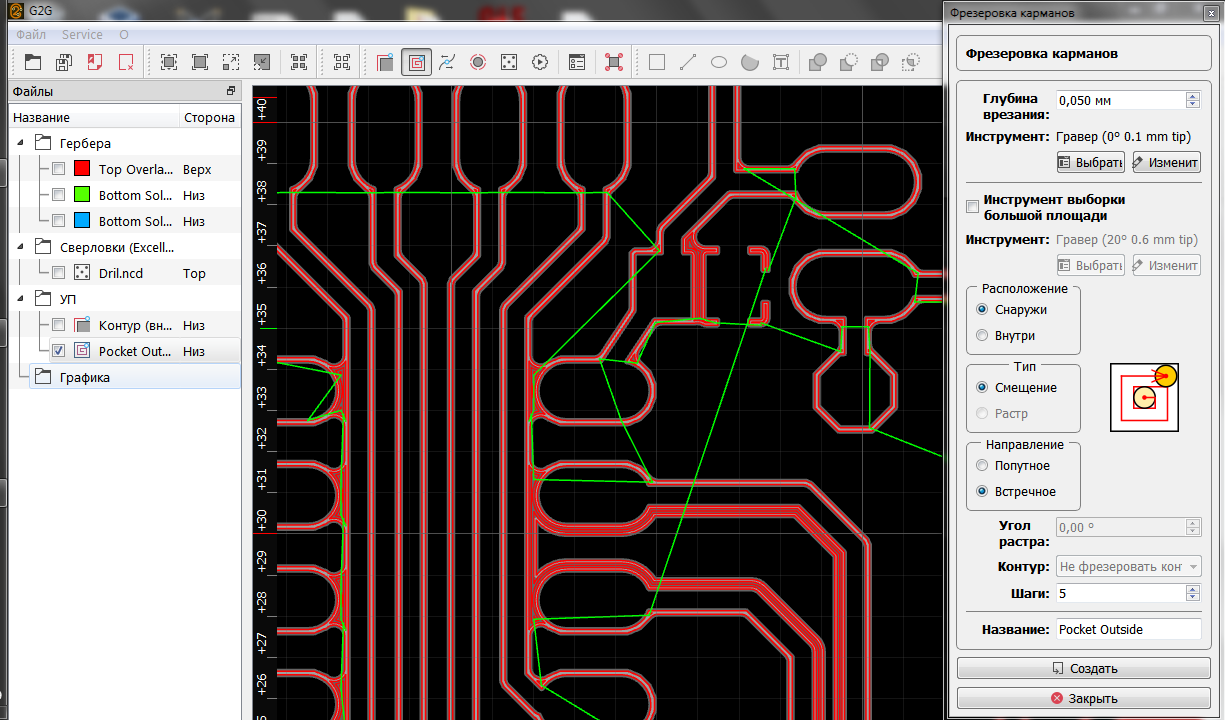Click the gear with play arrow icon

pyautogui.click(x=540, y=62)
